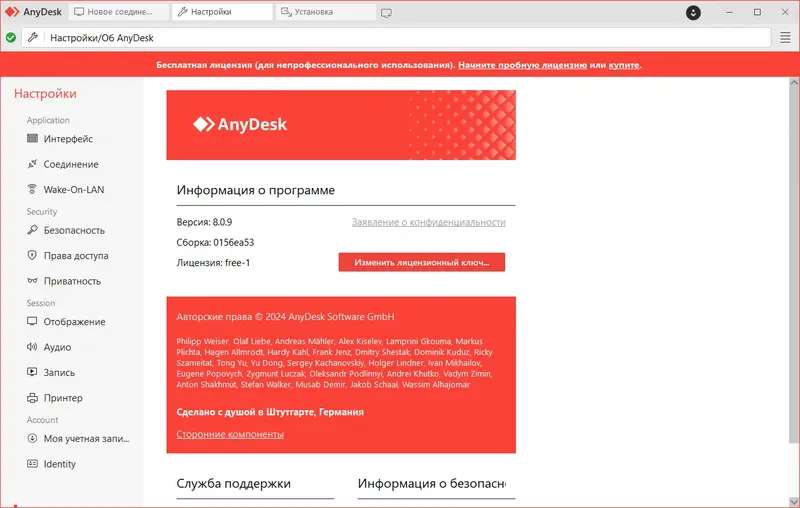This screenshot has height=508, width=800.
Task: Open the Запись recording icon
Action: pos(32,372)
